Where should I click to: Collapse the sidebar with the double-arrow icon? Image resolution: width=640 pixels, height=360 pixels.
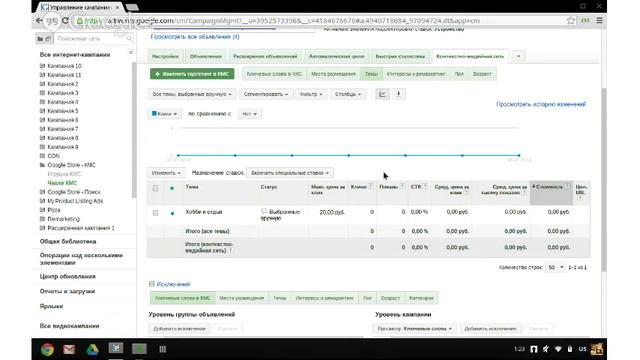pos(131,52)
